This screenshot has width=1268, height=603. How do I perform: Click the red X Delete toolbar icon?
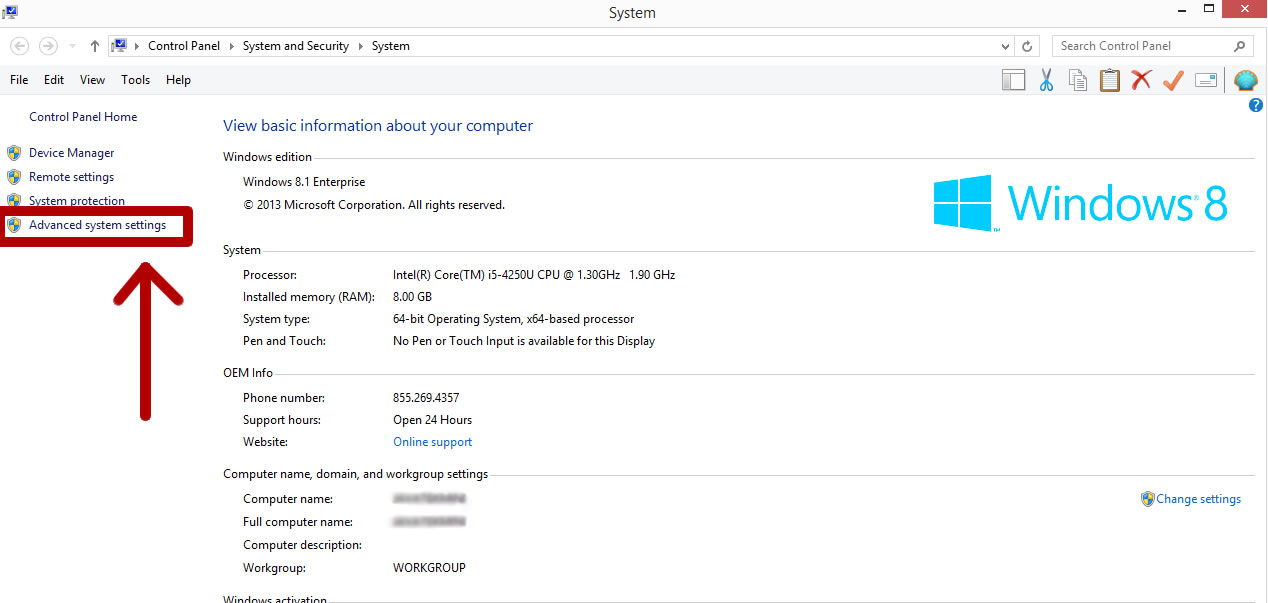pyautogui.click(x=1141, y=81)
